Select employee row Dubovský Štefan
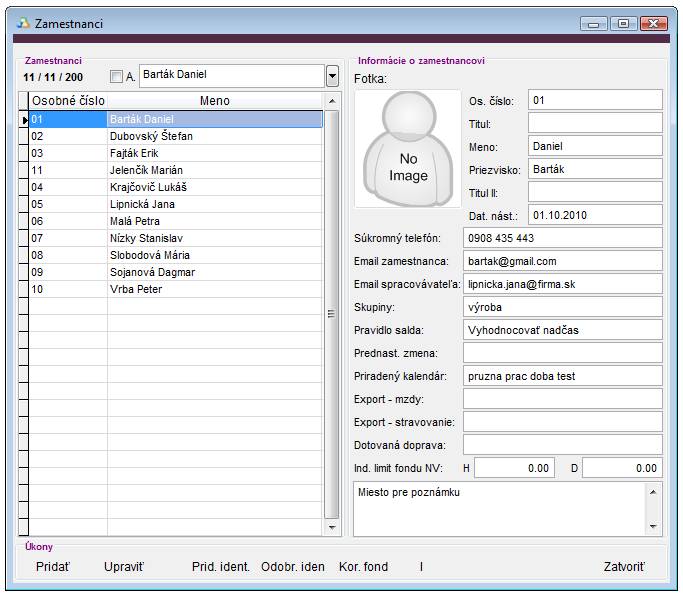The height and width of the screenshot is (597, 683). (175, 136)
